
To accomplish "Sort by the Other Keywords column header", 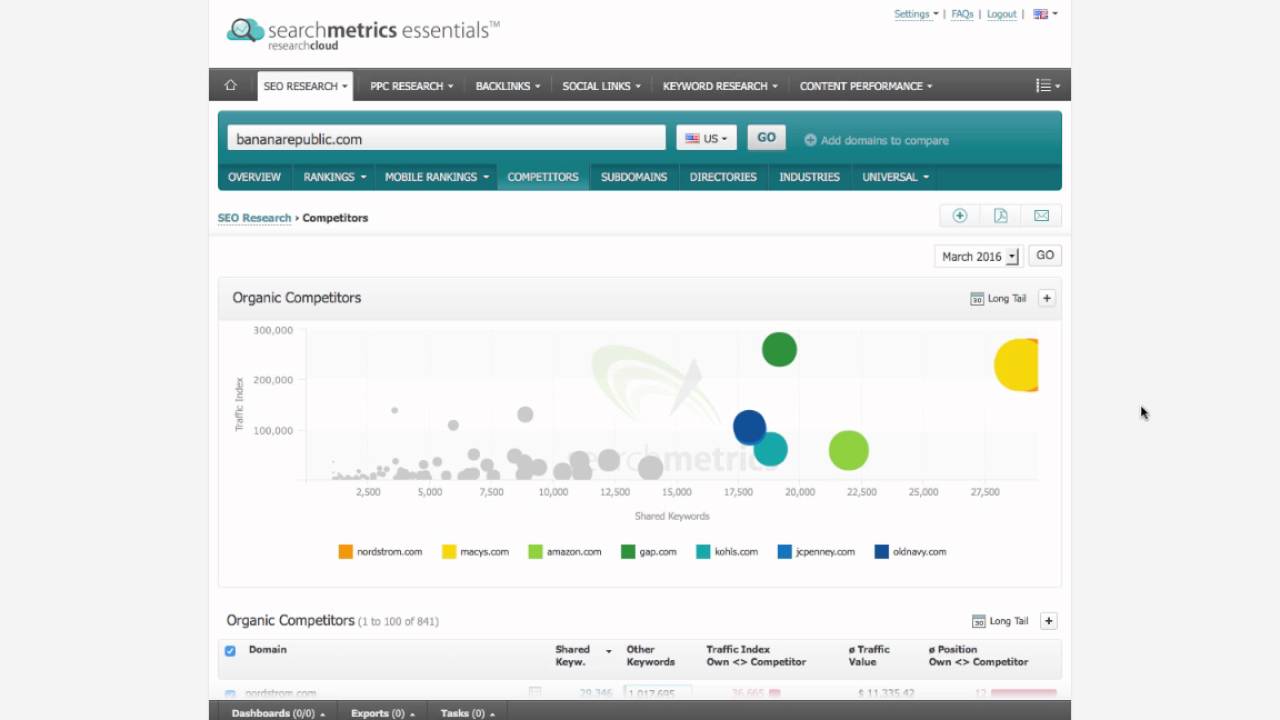I will [651, 656].
